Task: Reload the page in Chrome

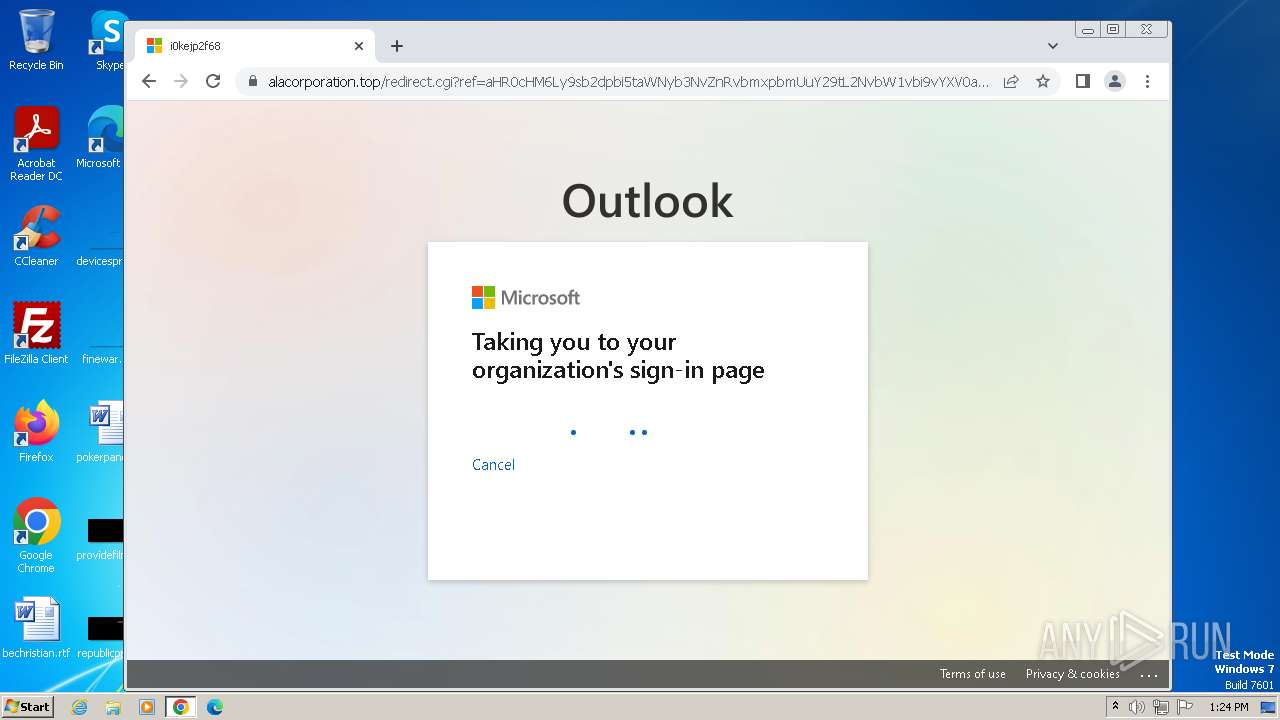Action: pos(213,81)
